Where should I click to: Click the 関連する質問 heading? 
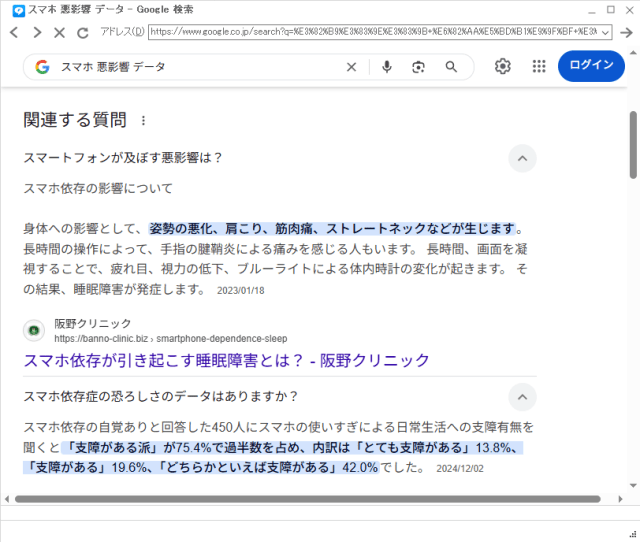[75, 120]
